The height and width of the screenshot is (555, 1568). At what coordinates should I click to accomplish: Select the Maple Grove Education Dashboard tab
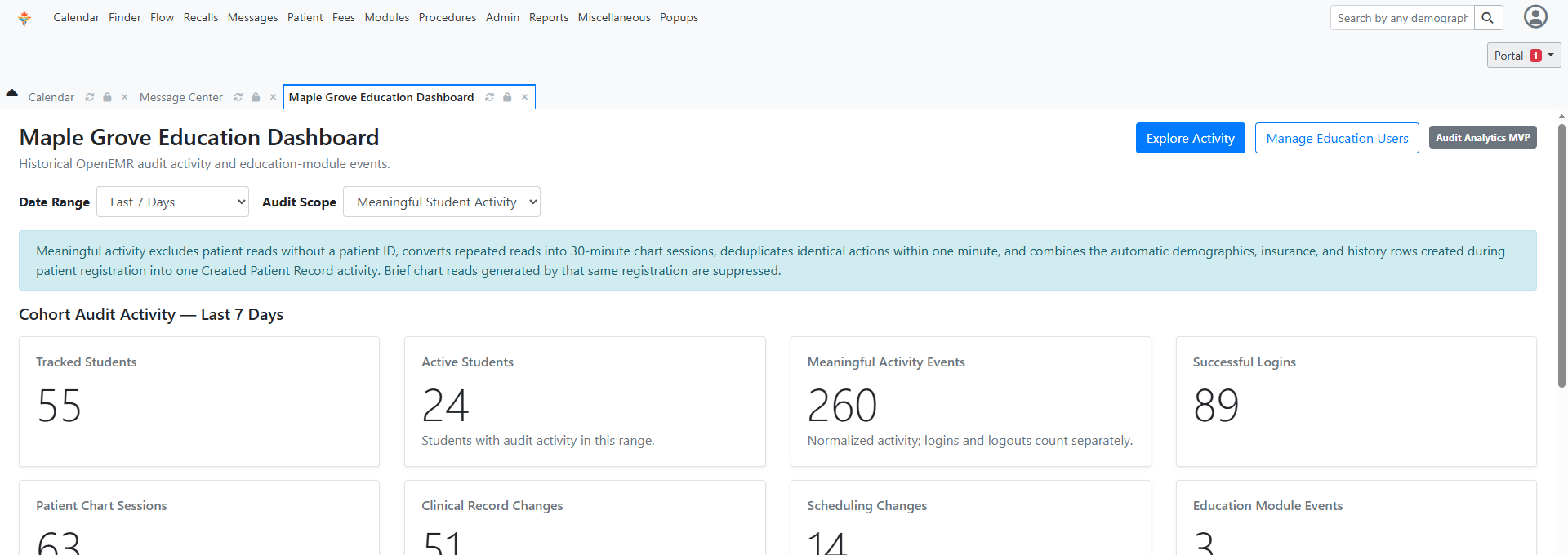(381, 97)
